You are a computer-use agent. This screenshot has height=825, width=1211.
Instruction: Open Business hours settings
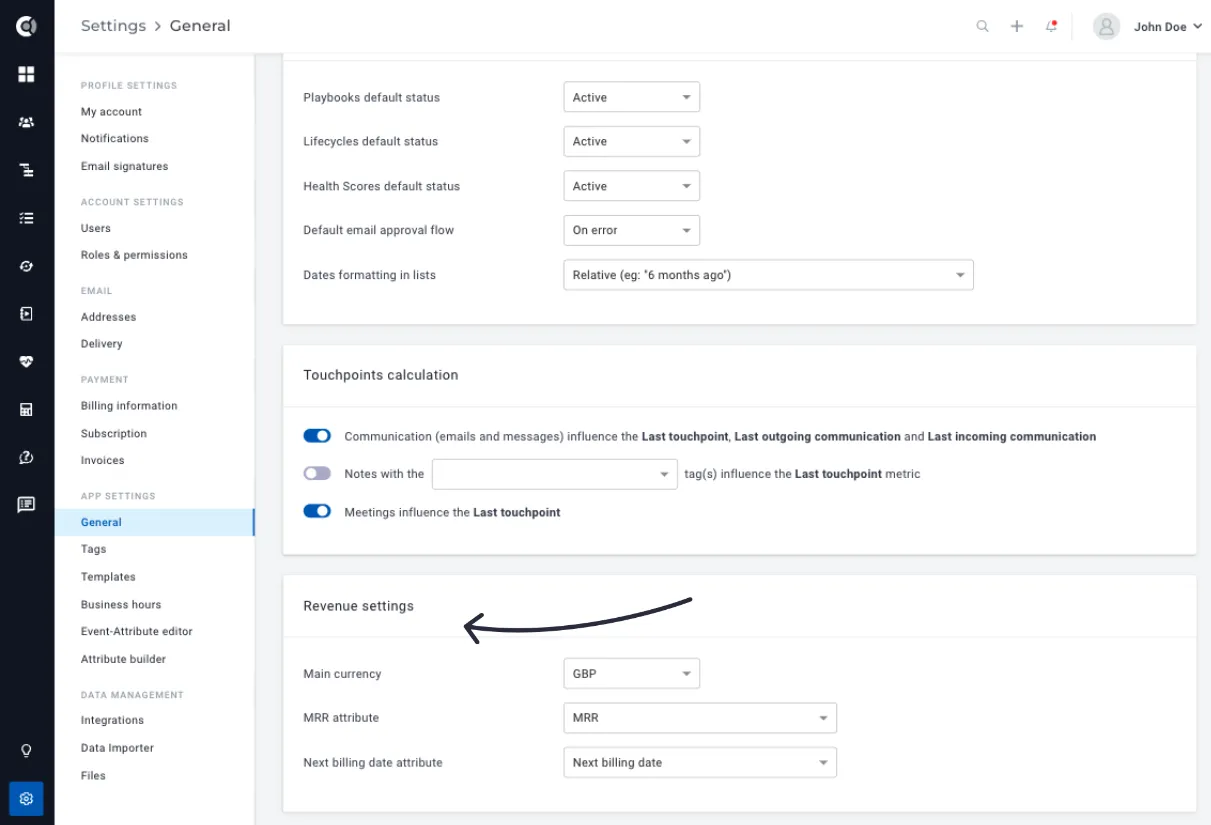121,605
